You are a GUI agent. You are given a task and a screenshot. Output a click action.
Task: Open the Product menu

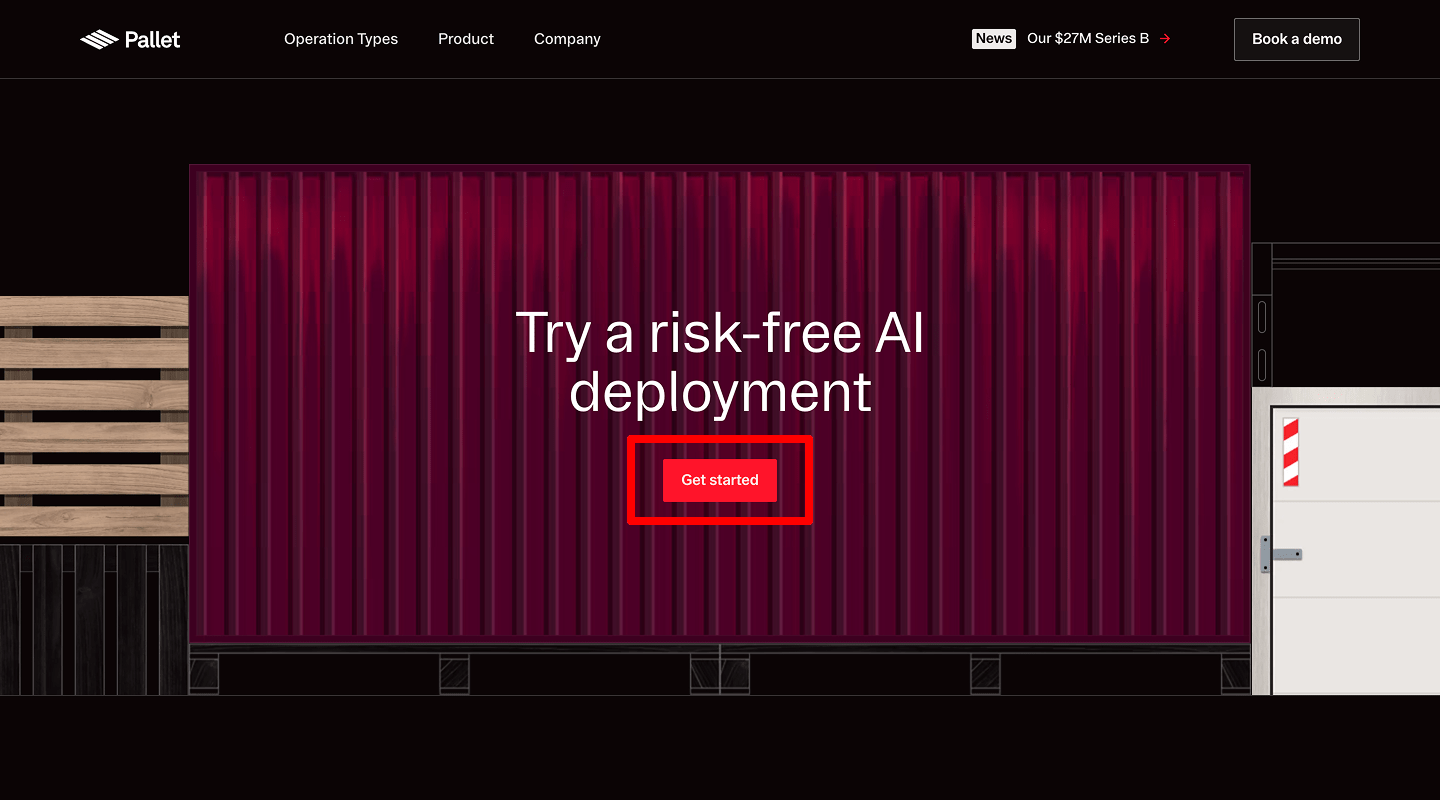tap(466, 39)
